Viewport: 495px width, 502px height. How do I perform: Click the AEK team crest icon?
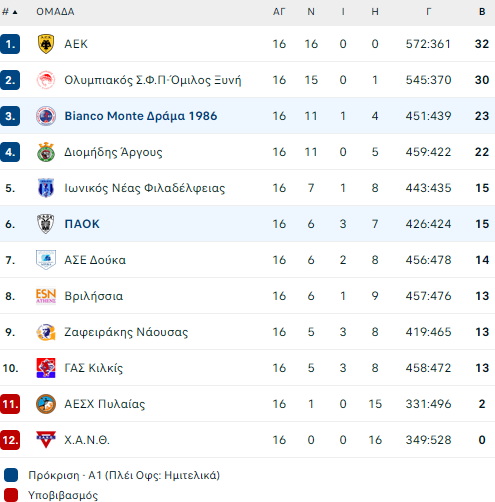tap(46, 44)
